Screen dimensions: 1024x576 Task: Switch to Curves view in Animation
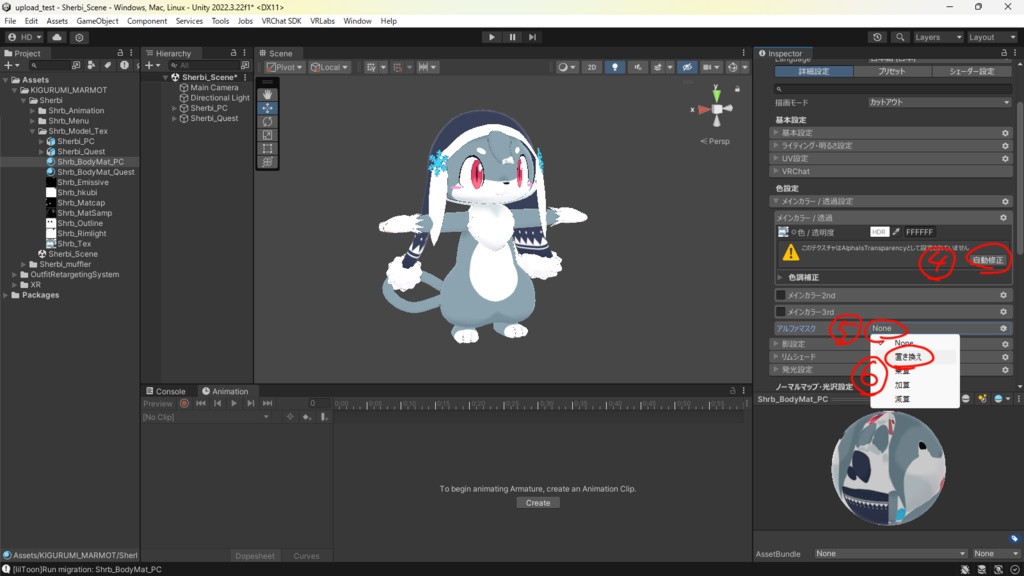tap(306, 556)
